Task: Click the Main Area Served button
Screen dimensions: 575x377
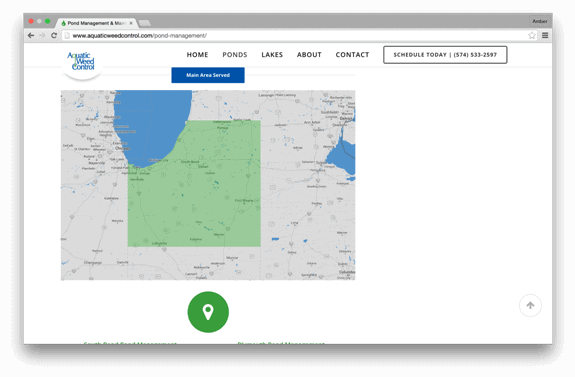Action: (208, 75)
